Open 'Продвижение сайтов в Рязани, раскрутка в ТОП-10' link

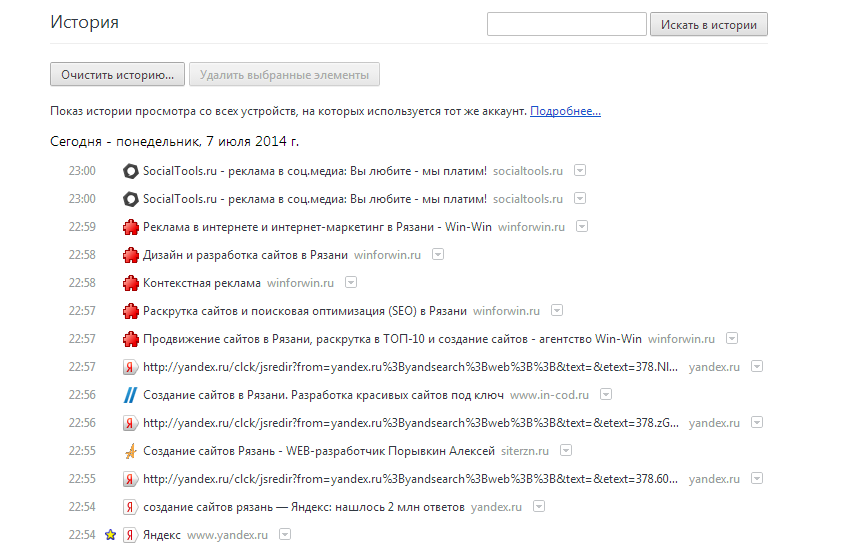tap(392, 339)
